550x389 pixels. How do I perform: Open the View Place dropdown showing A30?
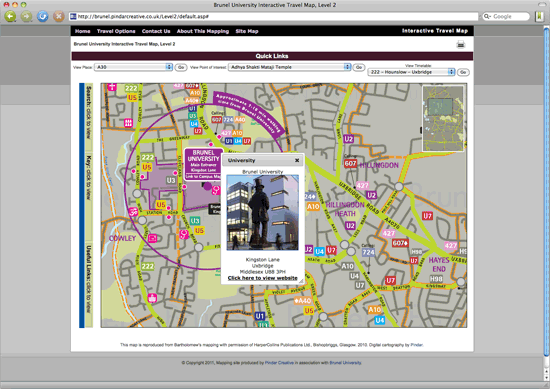point(133,67)
